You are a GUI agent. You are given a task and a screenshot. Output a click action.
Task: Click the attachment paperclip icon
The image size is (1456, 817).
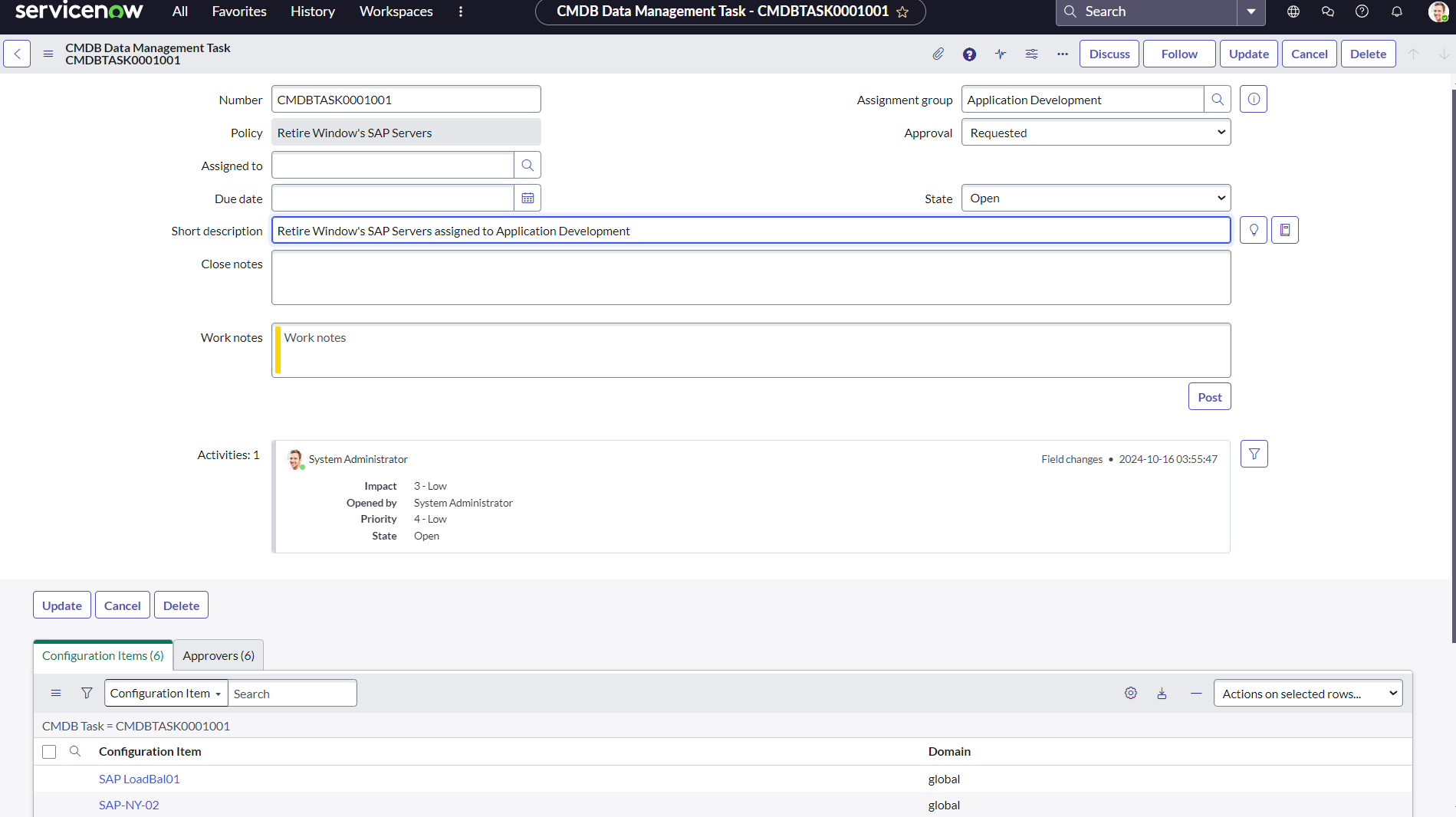coord(938,54)
